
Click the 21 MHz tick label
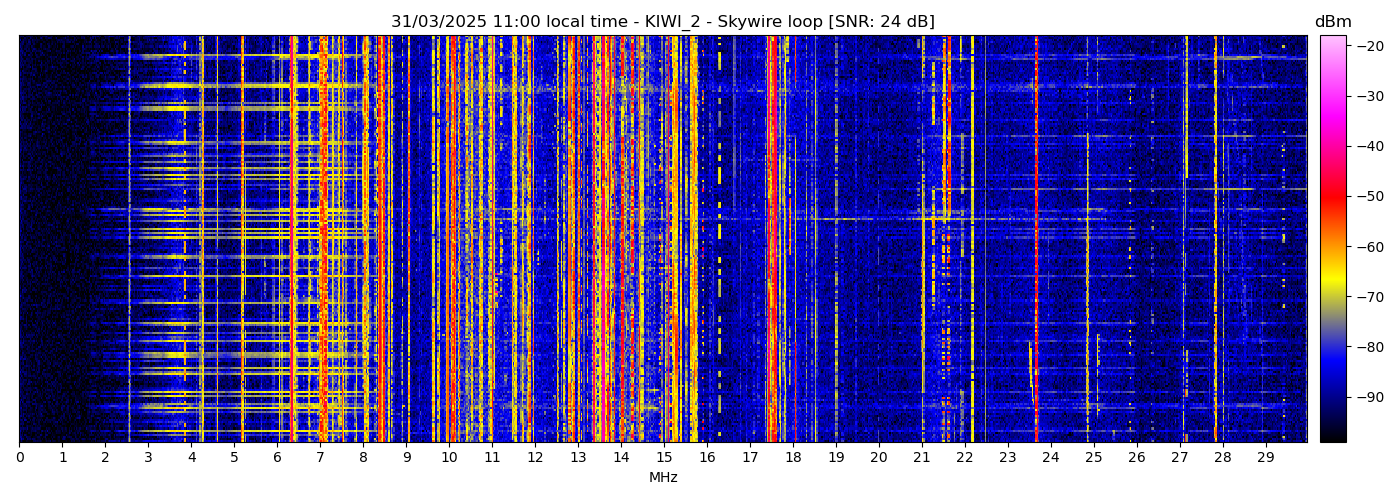[x=921, y=457]
